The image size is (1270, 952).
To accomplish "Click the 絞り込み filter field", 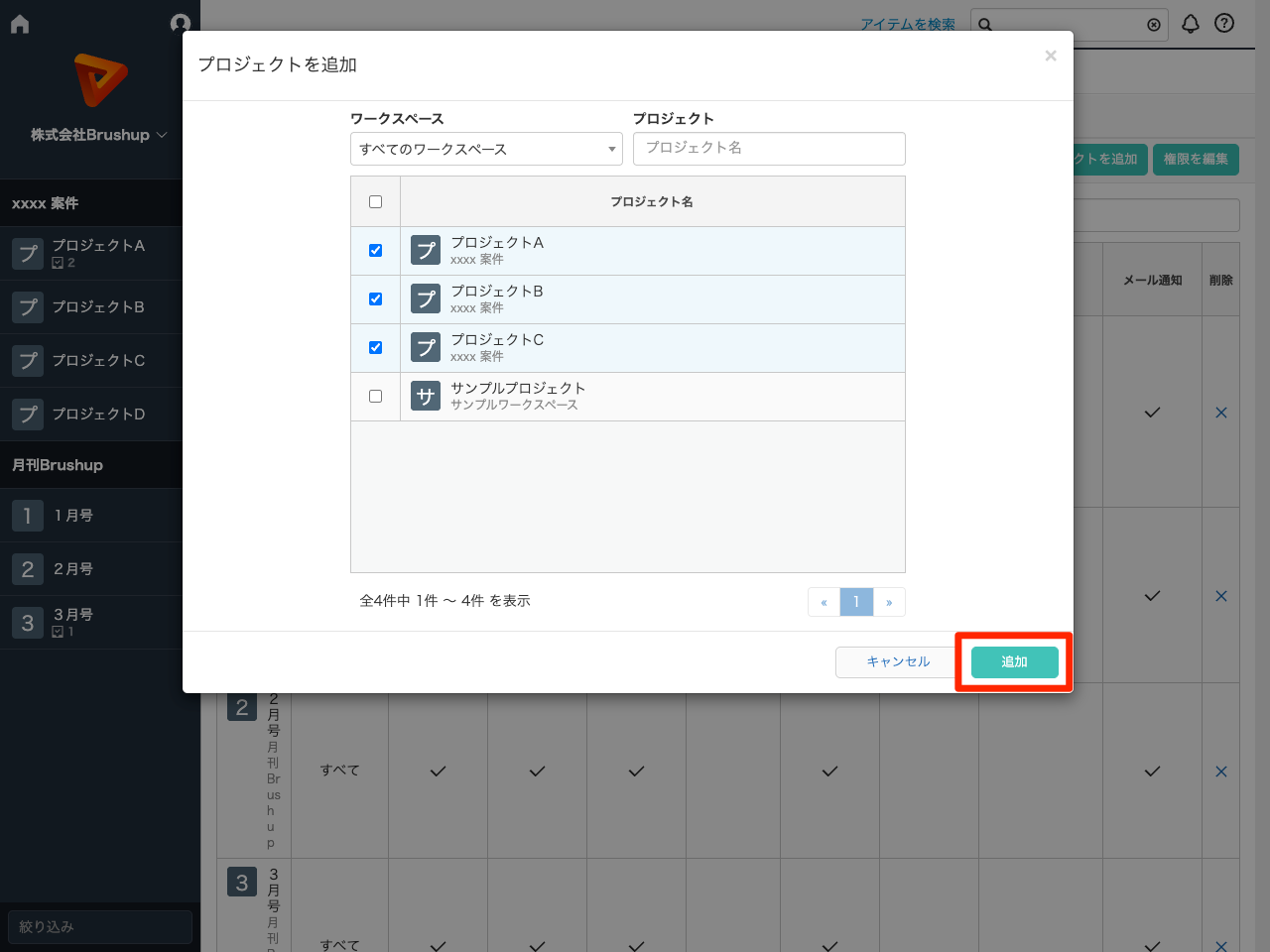I will tap(100, 927).
